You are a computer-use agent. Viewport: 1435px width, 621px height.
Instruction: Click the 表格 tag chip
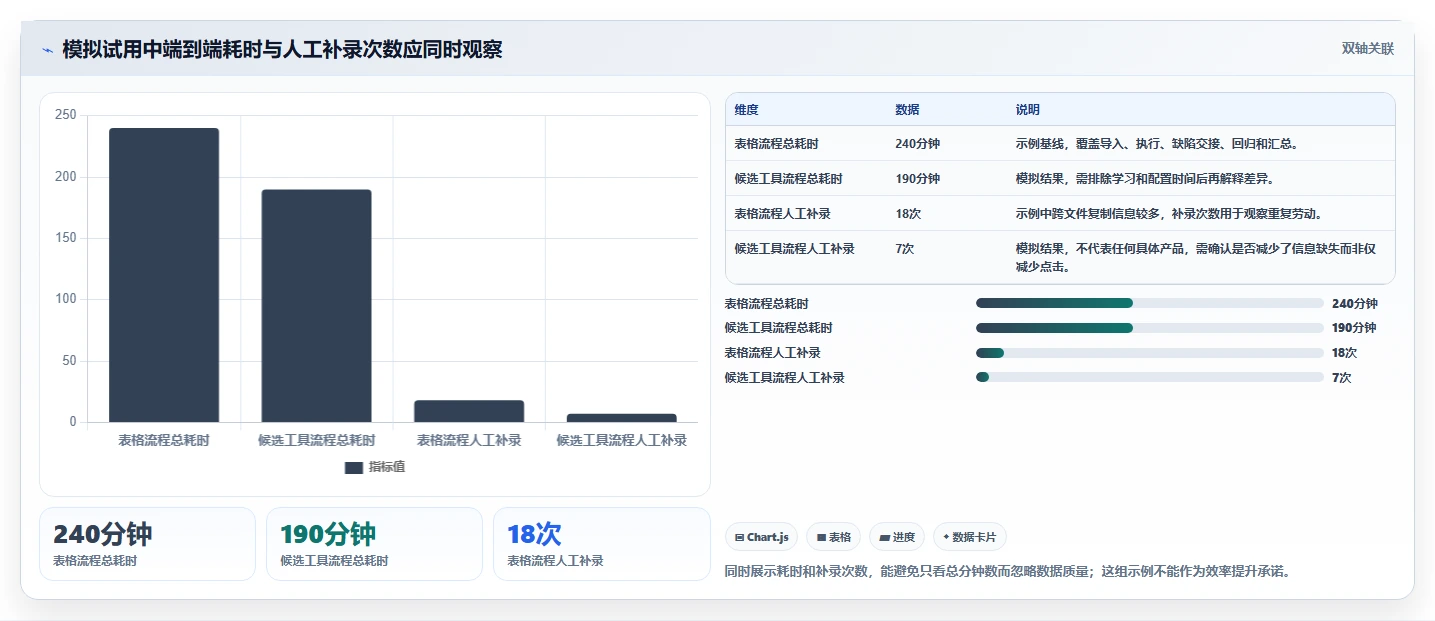[x=833, y=537]
